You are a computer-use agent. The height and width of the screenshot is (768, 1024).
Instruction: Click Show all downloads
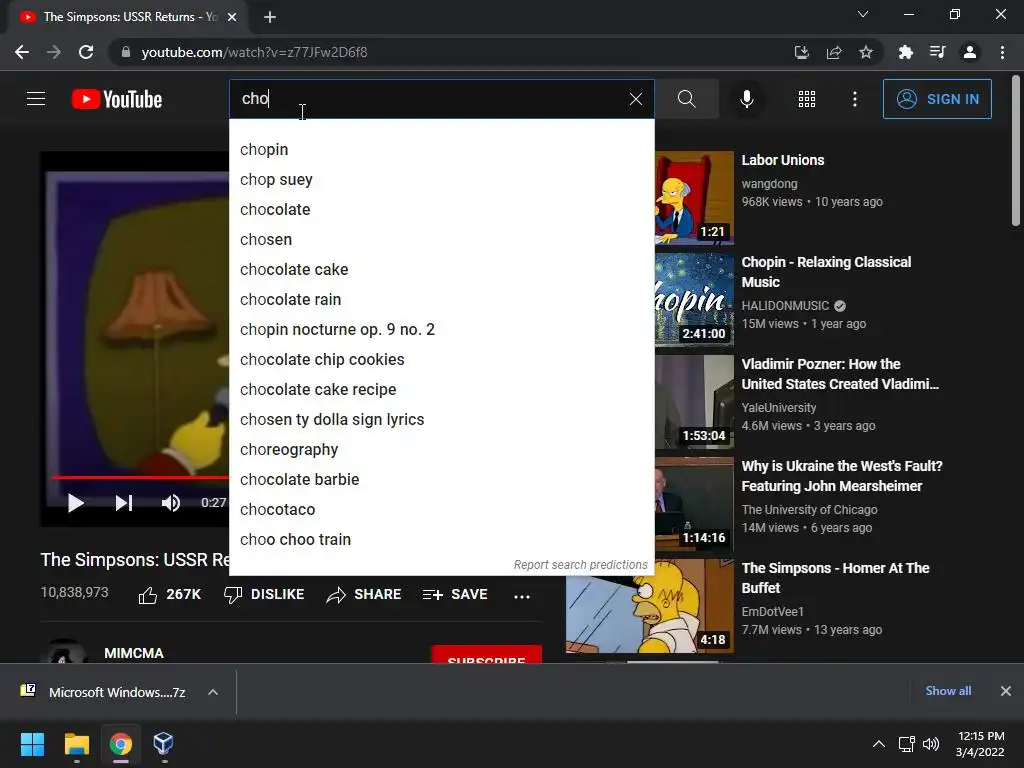pos(948,691)
